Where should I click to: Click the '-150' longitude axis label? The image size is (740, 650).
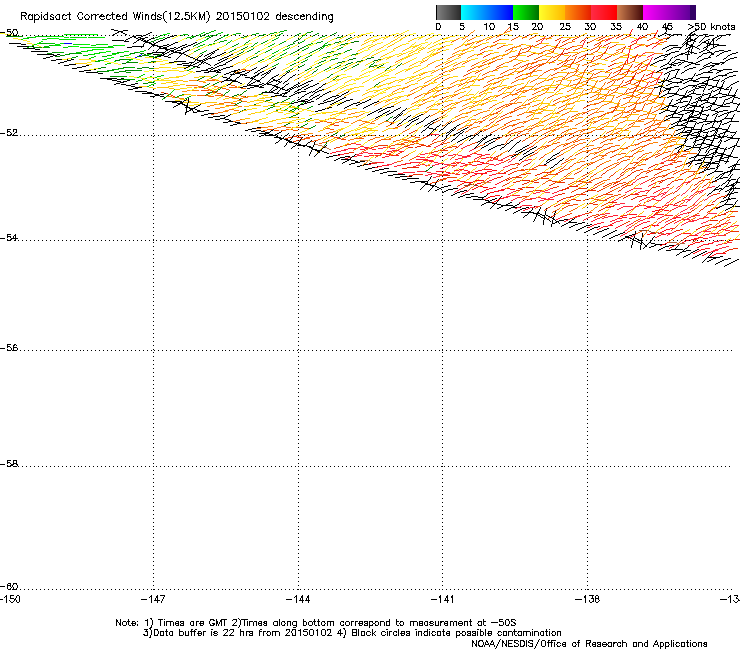[10, 599]
